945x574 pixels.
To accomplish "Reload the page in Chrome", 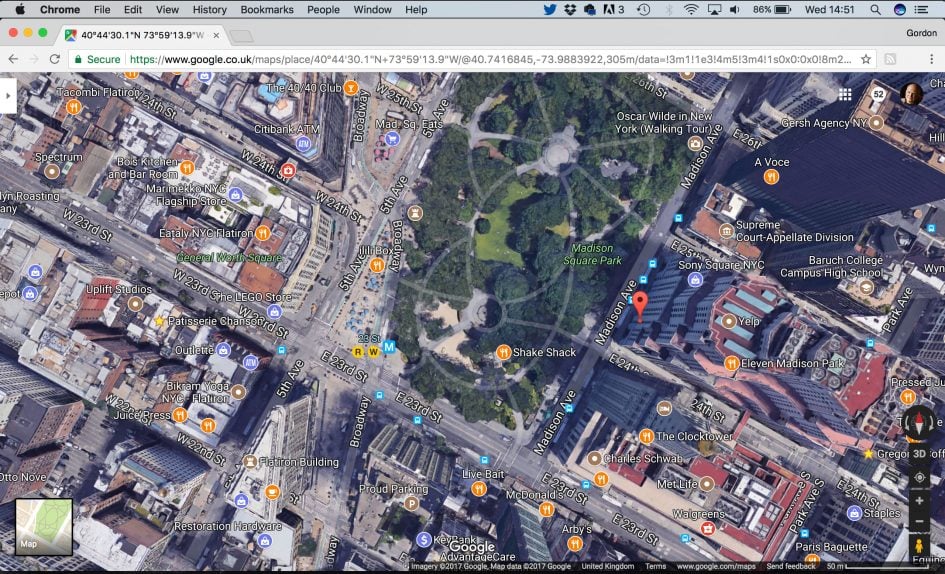I will click(x=54, y=59).
